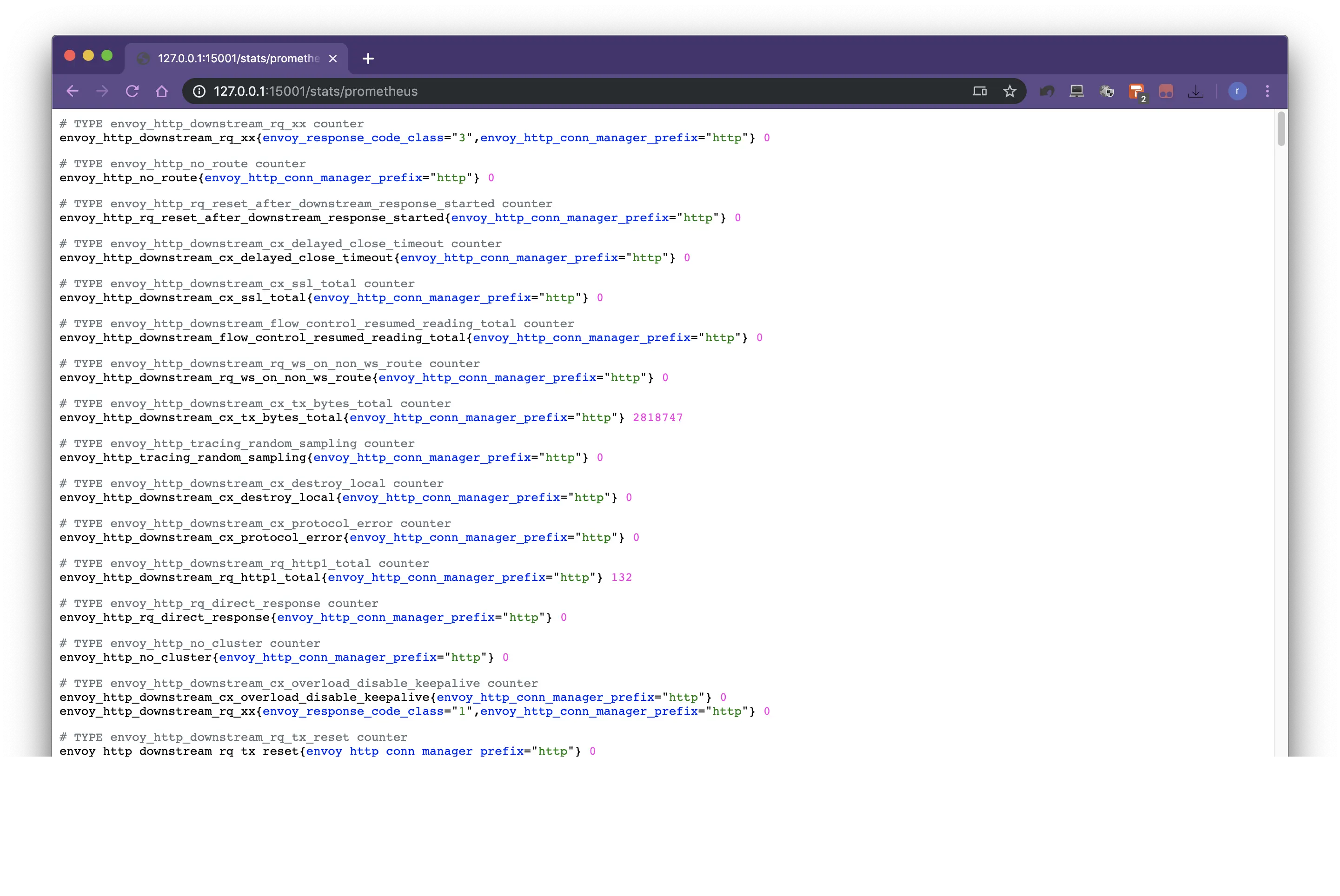Open a new tab with plus button

click(368, 58)
